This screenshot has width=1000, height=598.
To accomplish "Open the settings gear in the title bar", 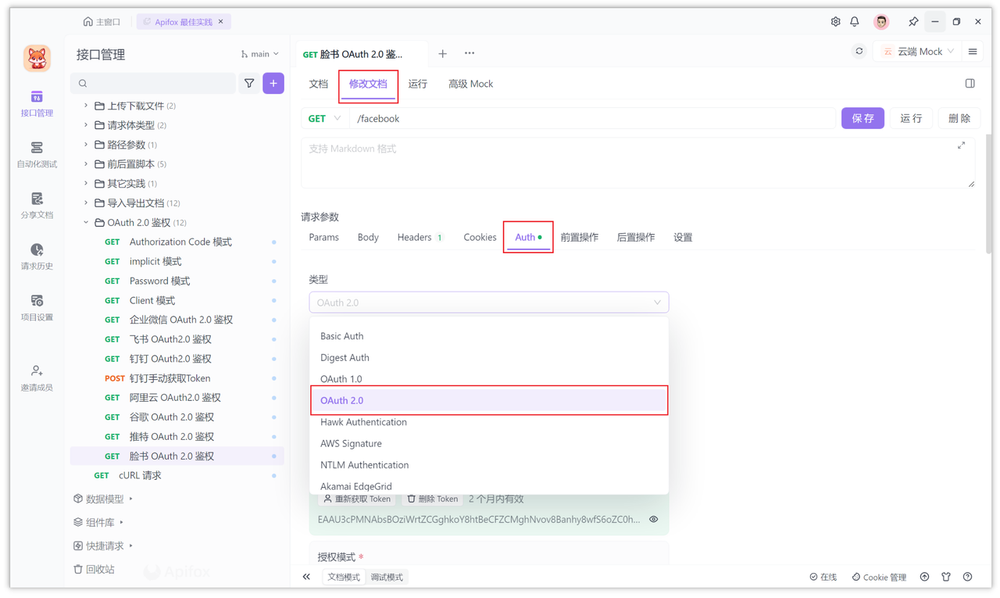I will click(836, 20).
